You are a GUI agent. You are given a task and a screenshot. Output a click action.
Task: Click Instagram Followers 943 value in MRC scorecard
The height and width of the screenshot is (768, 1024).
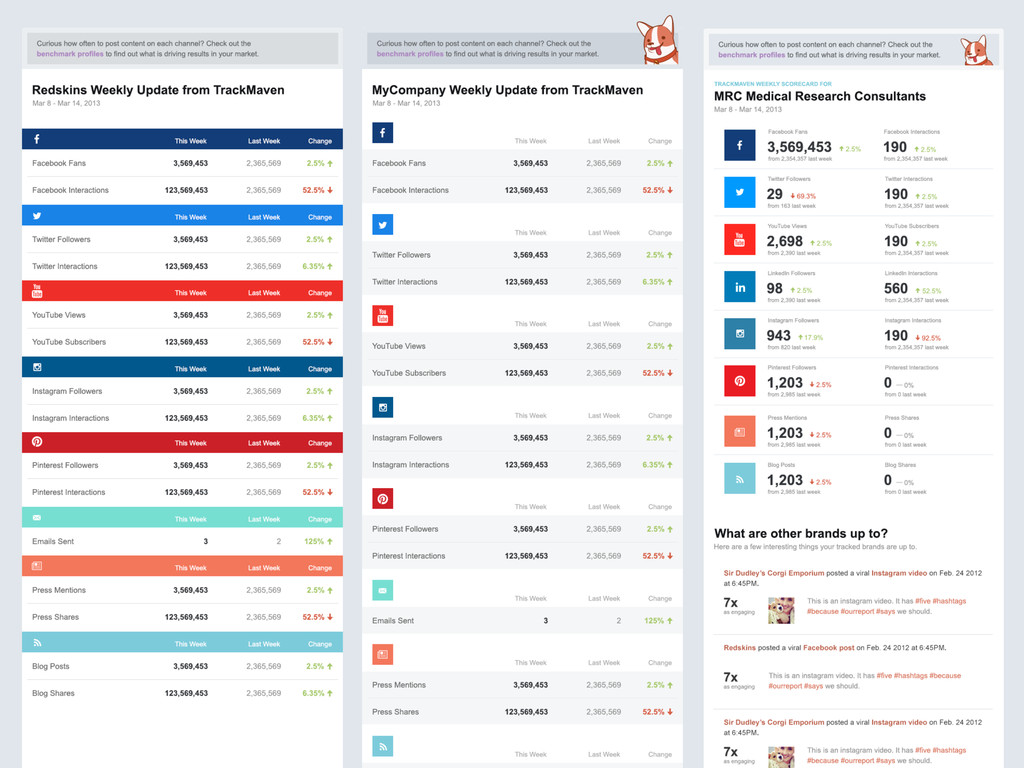(778, 336)
